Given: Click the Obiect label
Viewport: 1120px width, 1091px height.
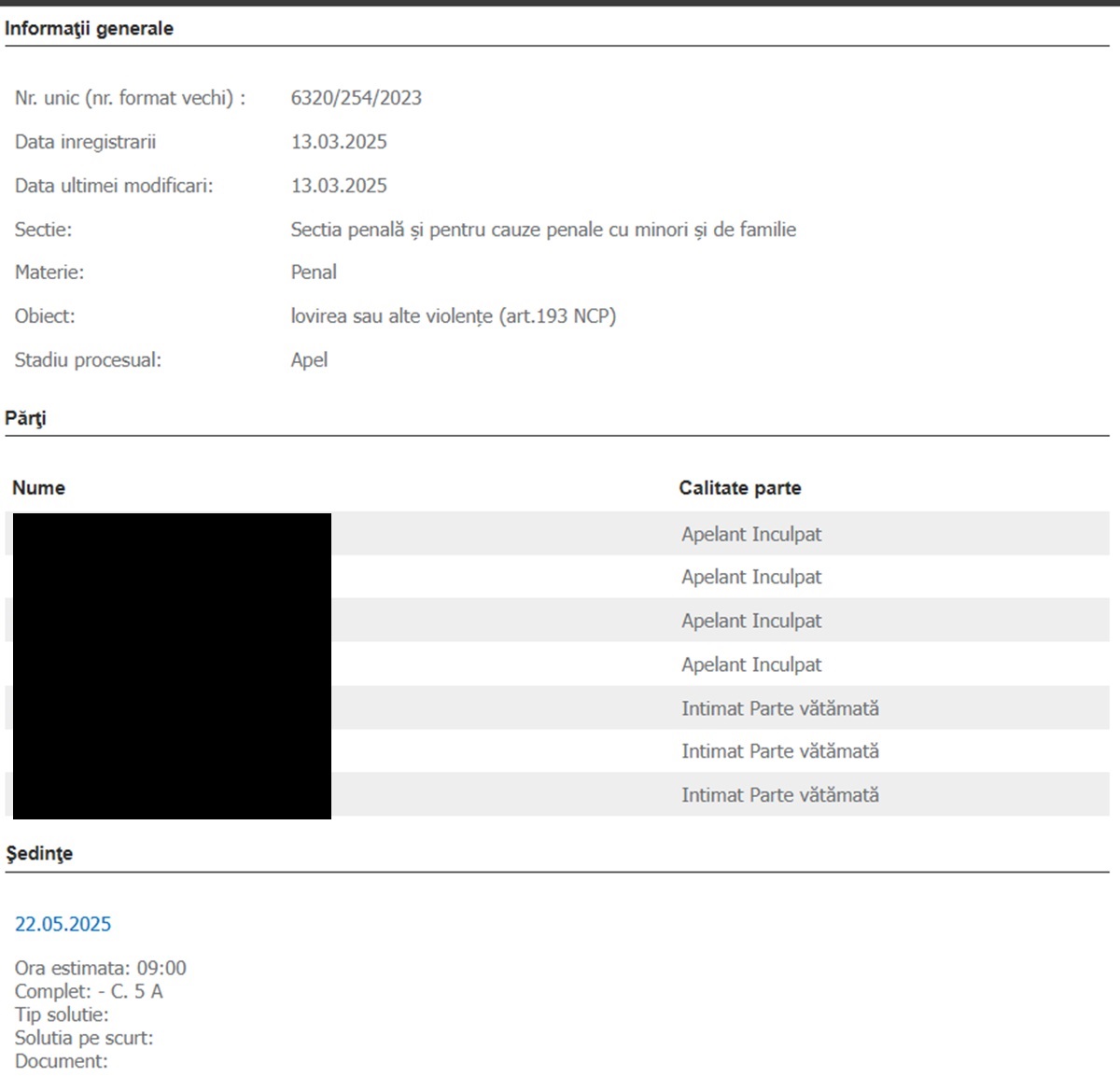Looking at the screenshot, I should (45, 316).
